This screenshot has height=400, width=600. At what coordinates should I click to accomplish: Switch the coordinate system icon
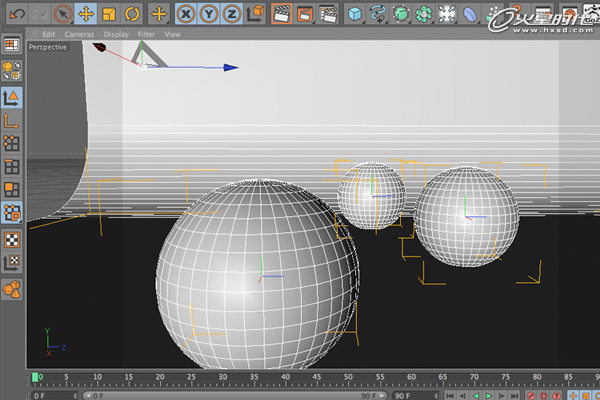pyautogui.click(x=255, y=14)
